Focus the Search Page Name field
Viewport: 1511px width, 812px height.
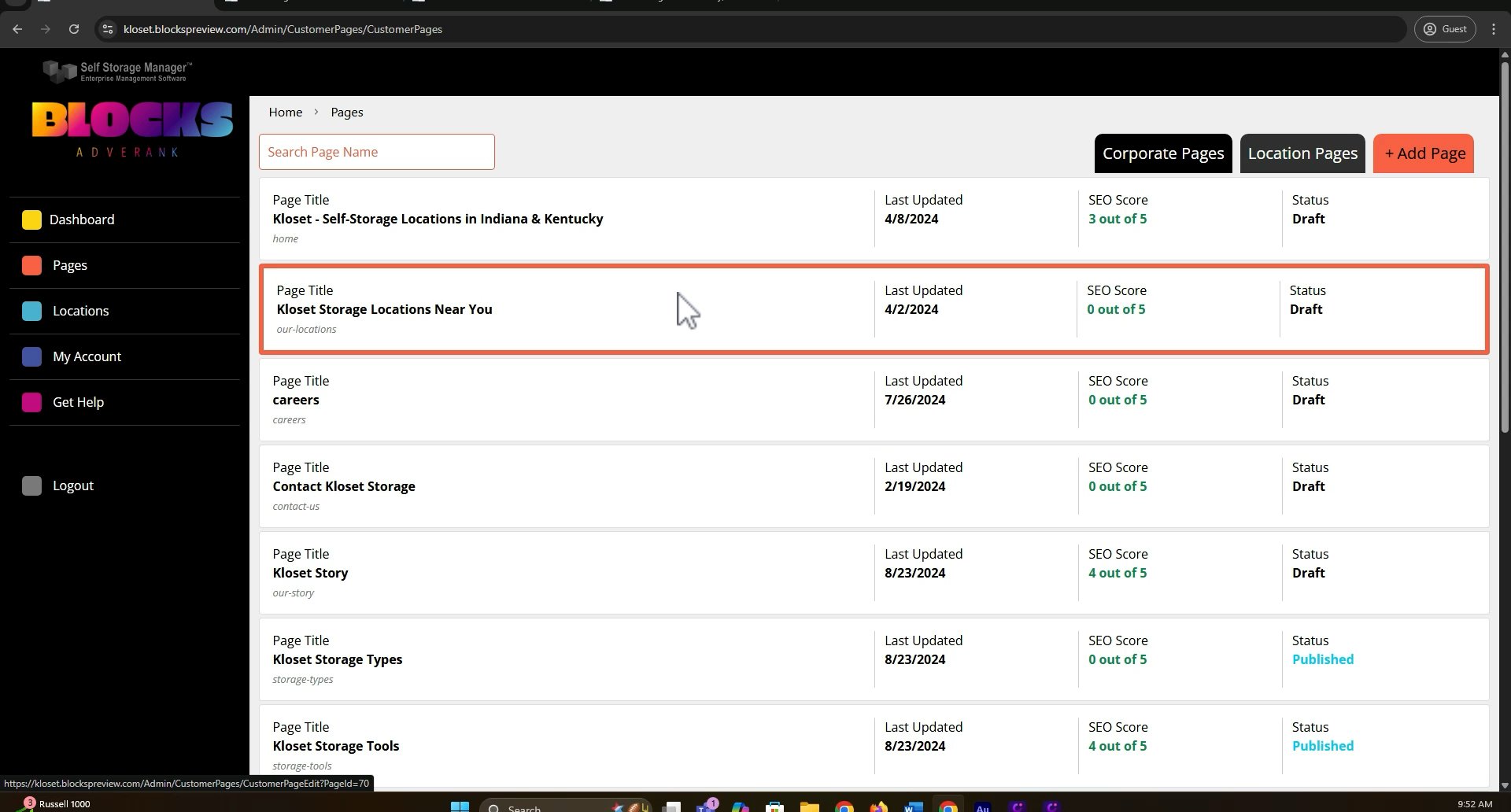(377, 152)
